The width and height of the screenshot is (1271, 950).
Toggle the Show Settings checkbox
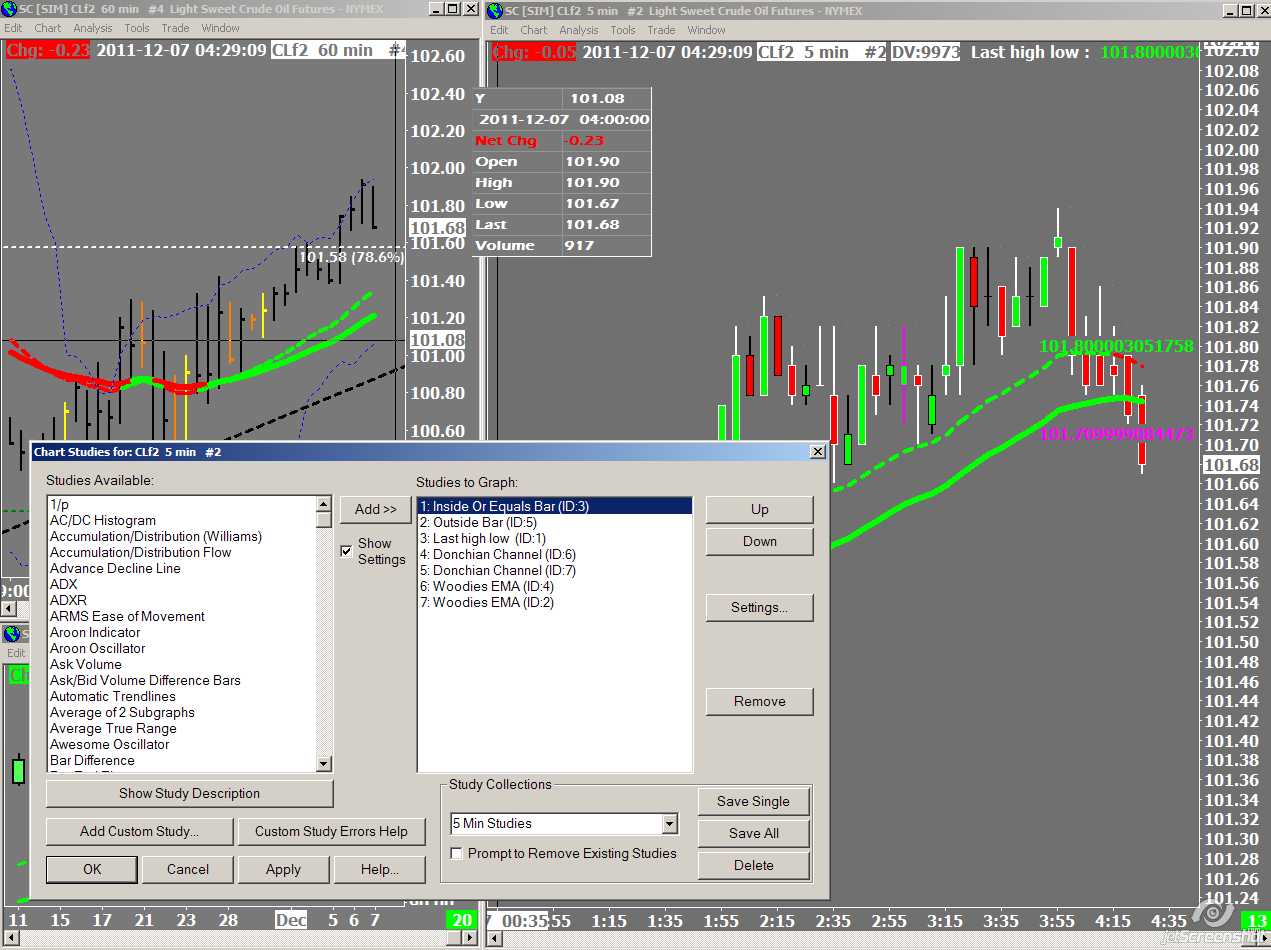point(347,551)
